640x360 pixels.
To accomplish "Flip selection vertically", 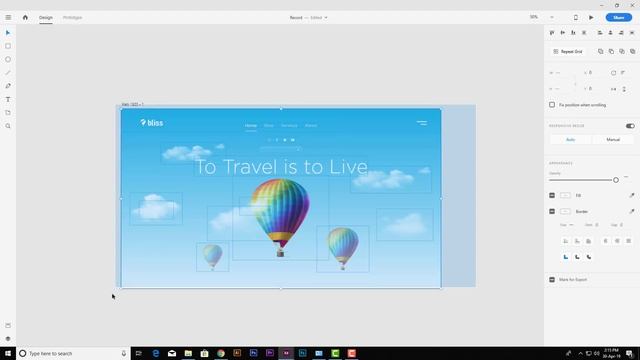I will (x=624, y=89).
